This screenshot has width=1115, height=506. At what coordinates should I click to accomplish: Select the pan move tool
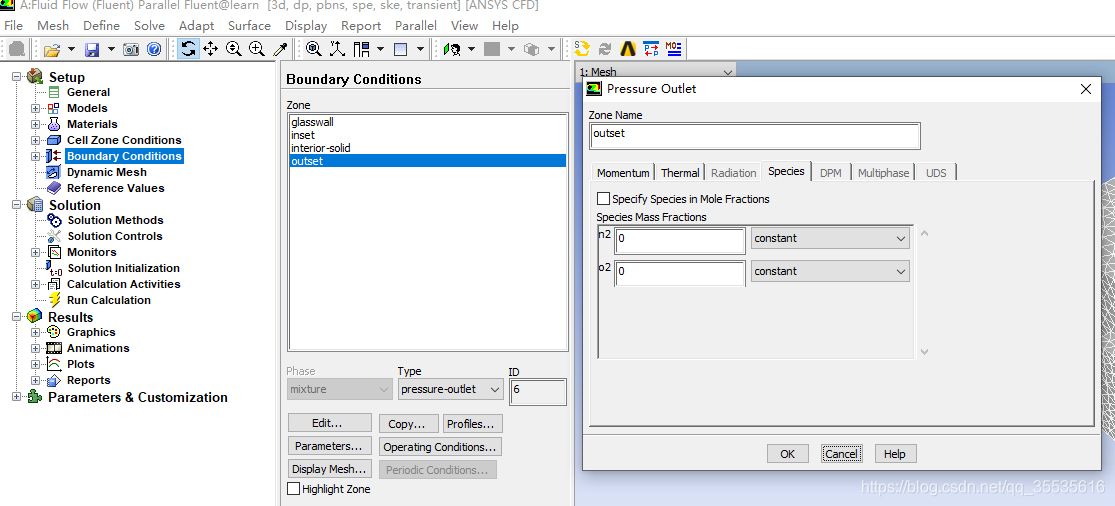(210, 49)
